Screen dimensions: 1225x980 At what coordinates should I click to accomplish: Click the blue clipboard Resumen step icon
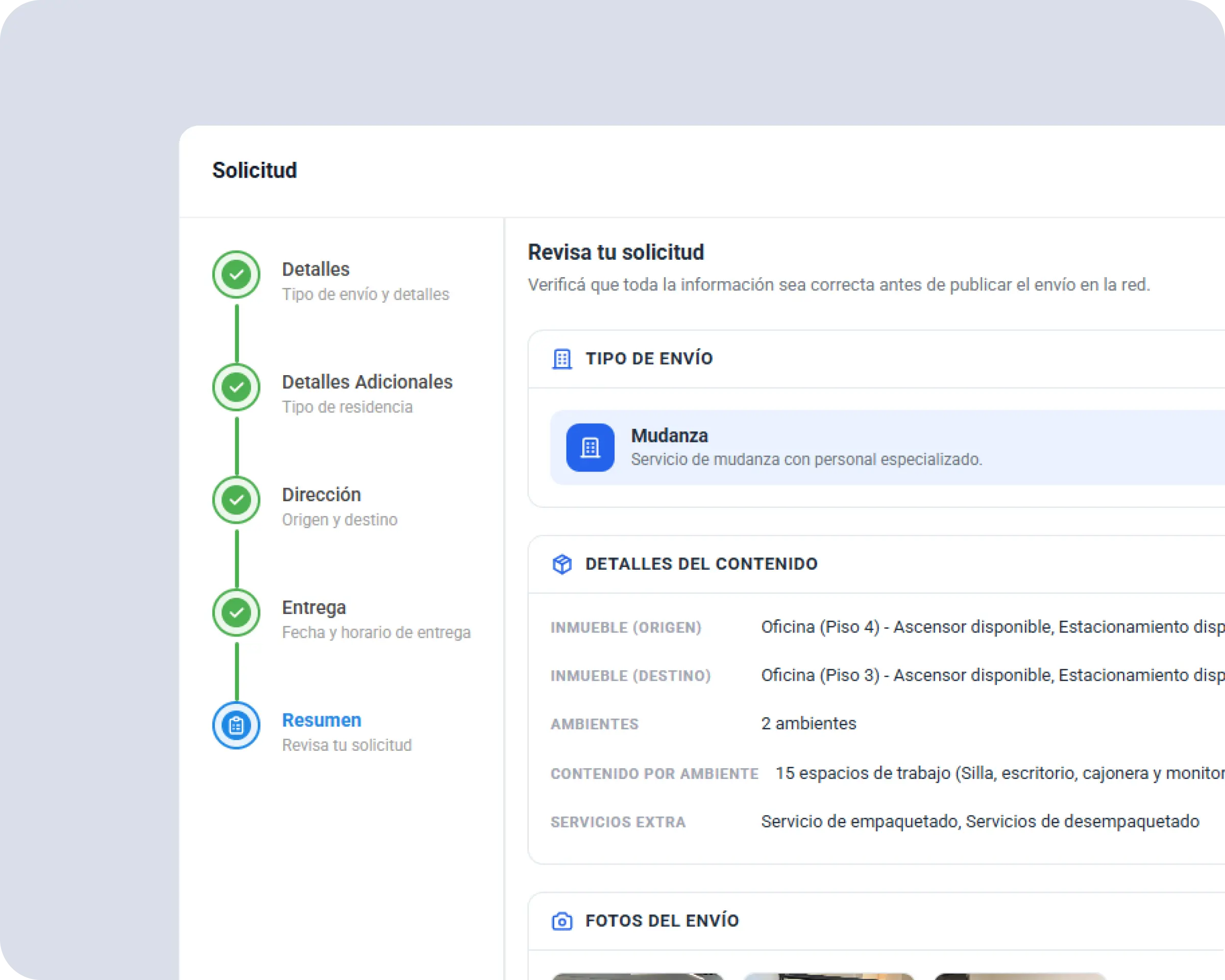(x=236, y=725)
